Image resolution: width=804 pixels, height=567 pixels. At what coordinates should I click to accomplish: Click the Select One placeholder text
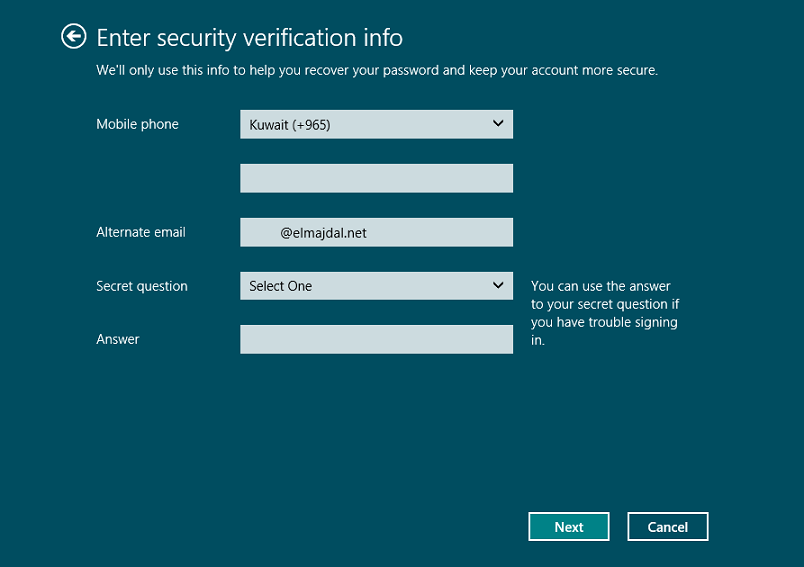coord(281,286)
